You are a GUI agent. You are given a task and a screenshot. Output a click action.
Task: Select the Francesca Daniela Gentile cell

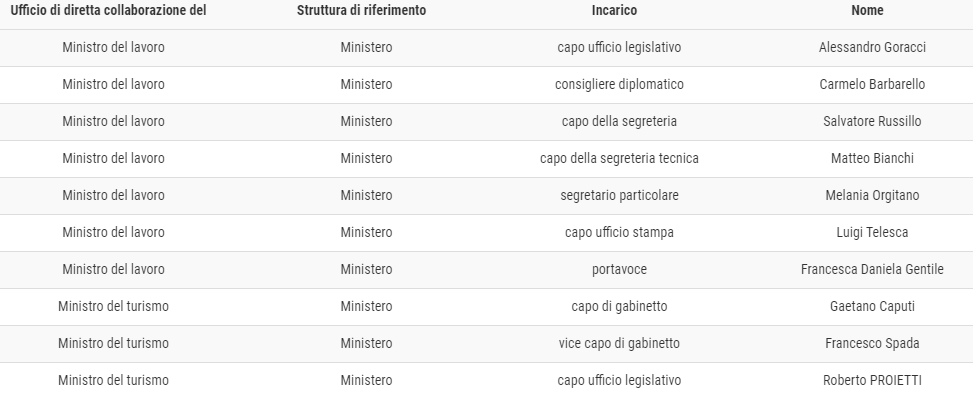(872, 269)
